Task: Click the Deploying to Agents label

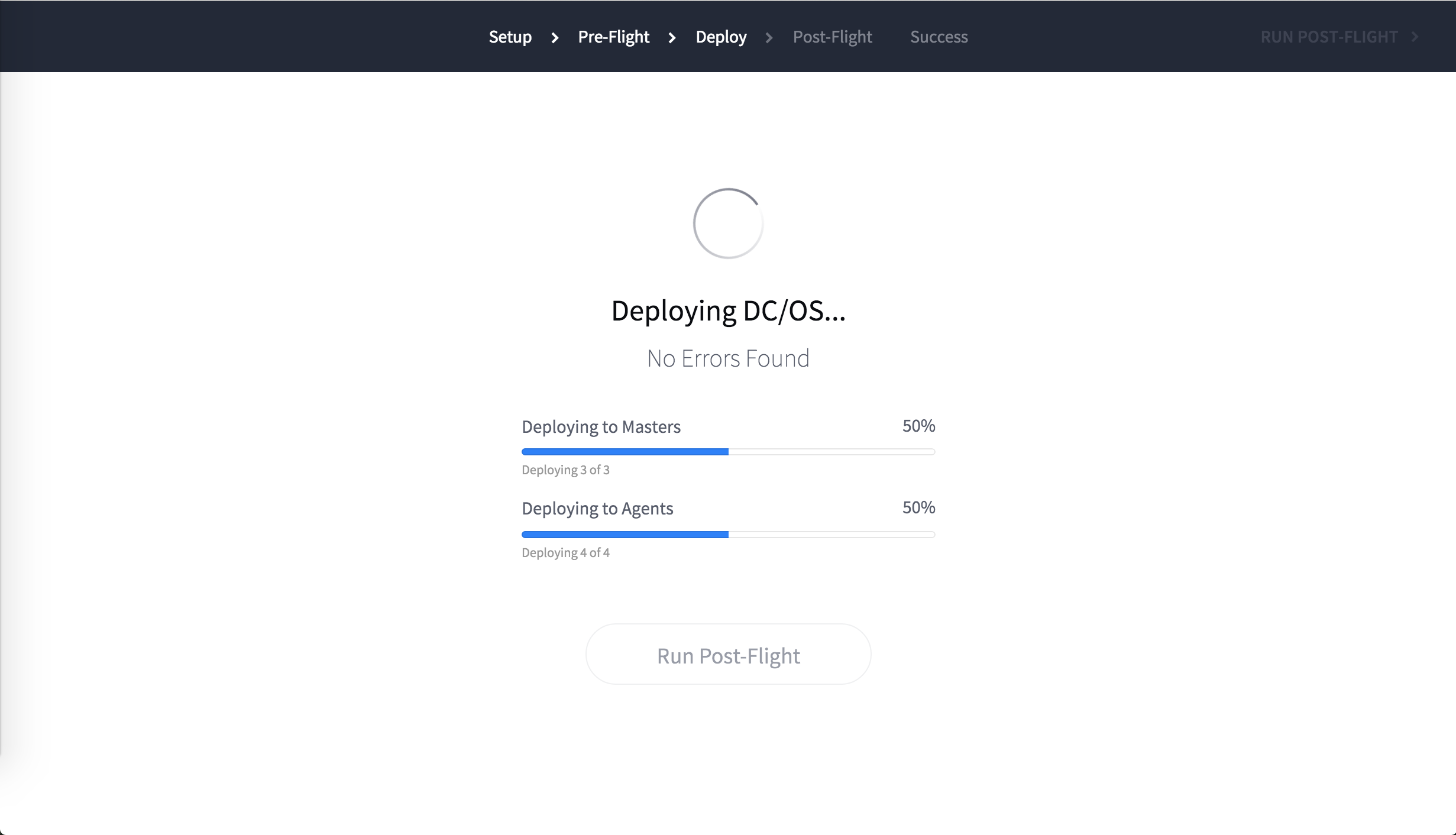Action: point(597,508)
